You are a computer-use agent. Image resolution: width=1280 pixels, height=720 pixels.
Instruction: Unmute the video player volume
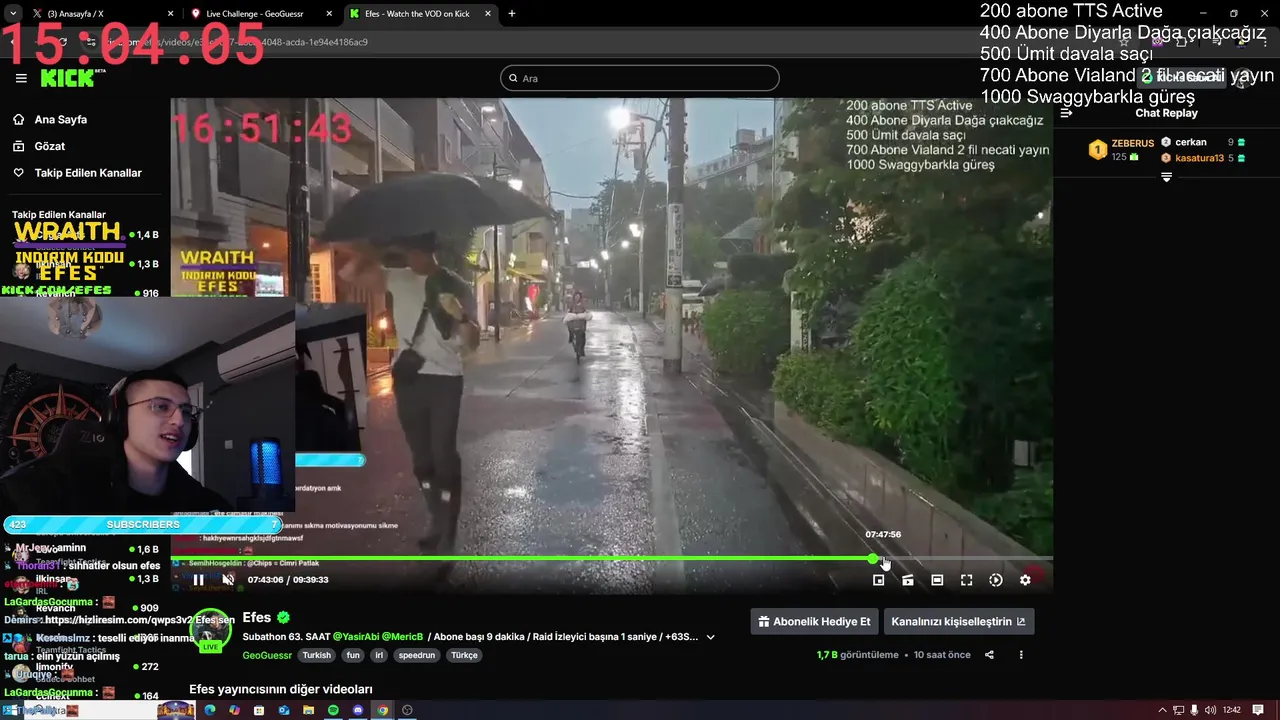(x=228, y=580)
